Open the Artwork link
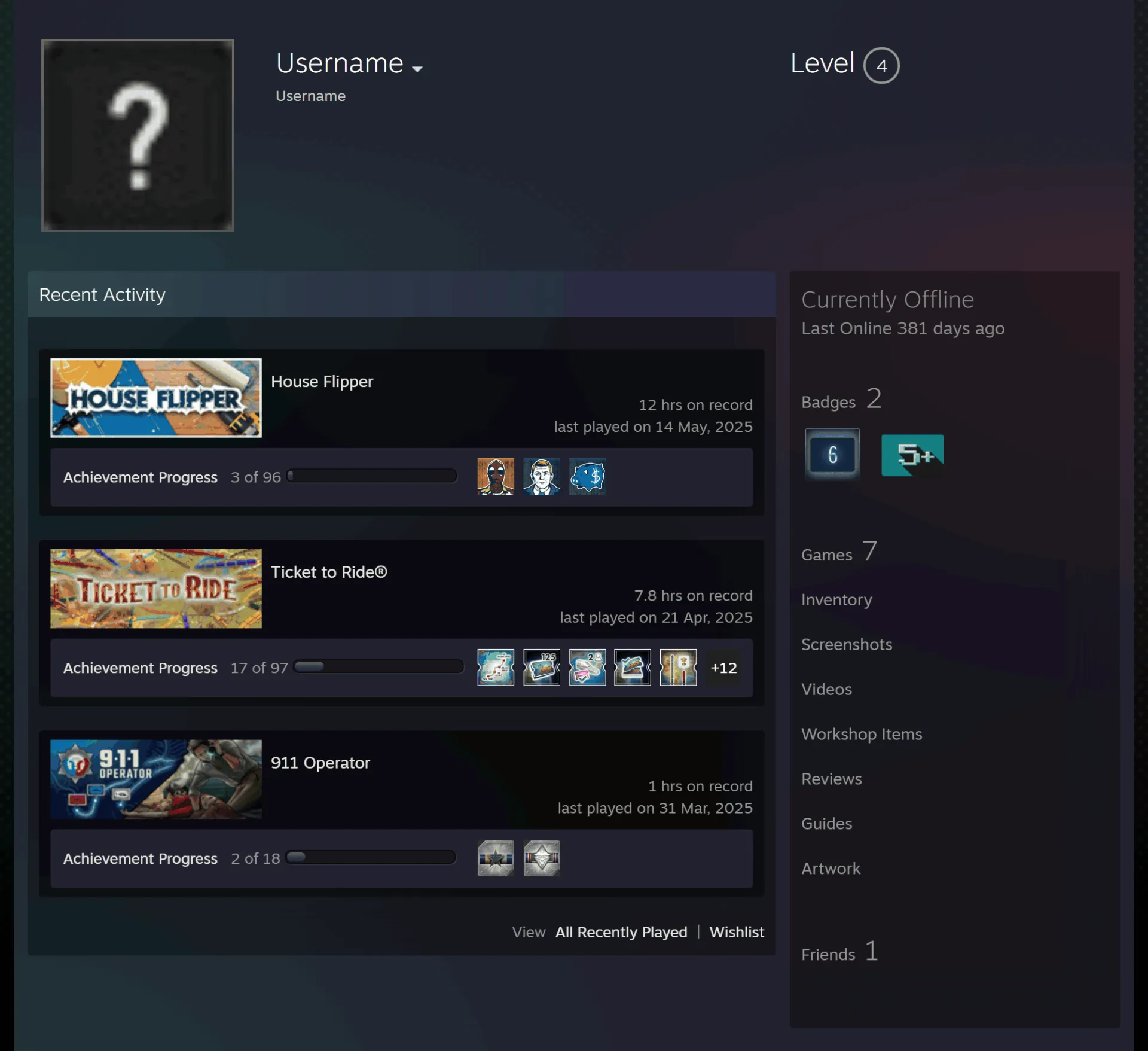Viewport: 1148px width, 1051px height. [x=831, y=869]
